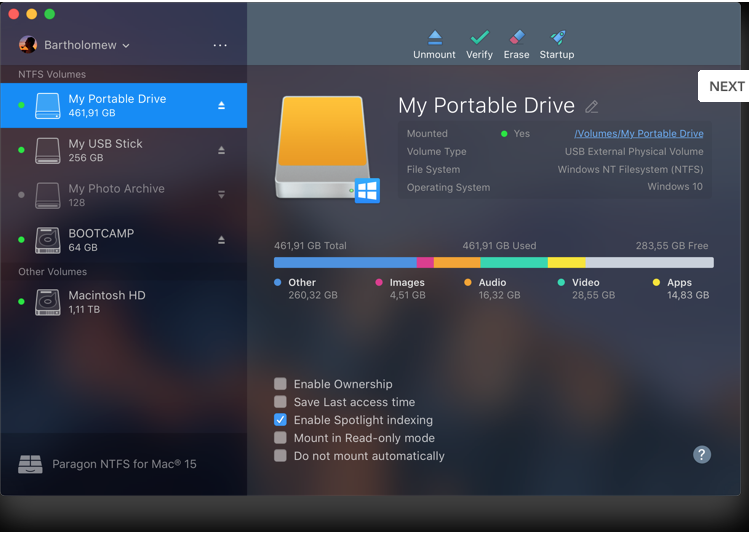Screen dimensions: 749x533
Task: Click "USB External Physical Volume" value
Action: click(634, 151)
